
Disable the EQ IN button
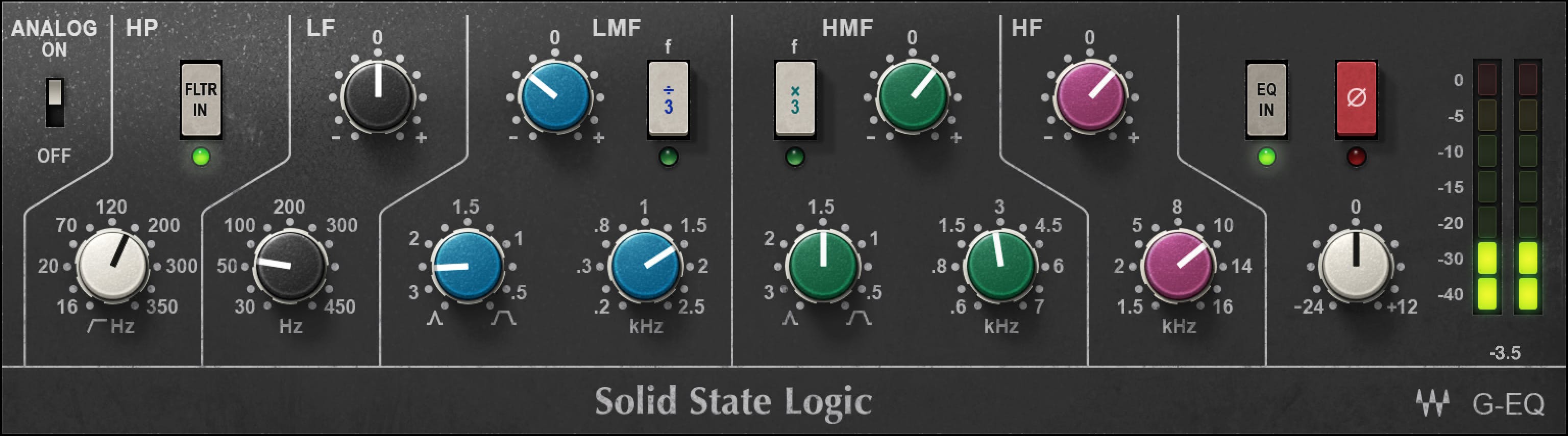1266,99
